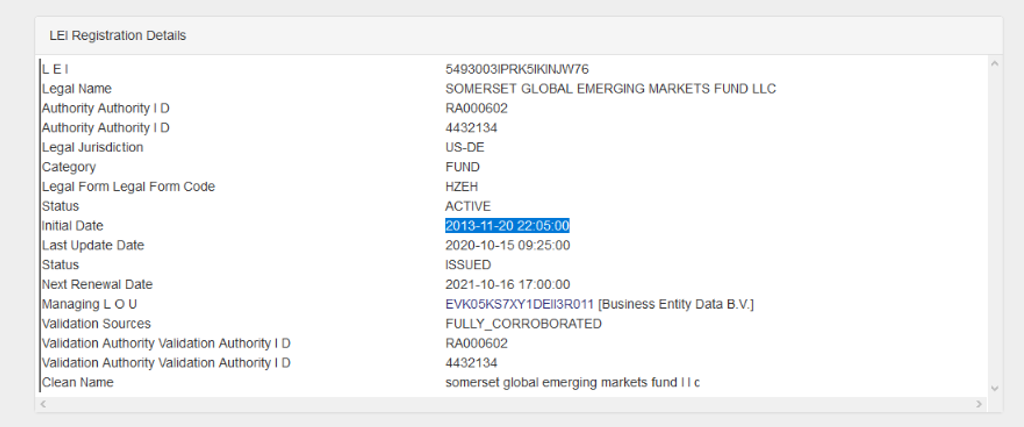Image resolution: width=1024 pixels, height=427 pixels.
Task: Open the EVK05KS7XY1DEII3R011 managing LOU link
Action: tap(519, 304)
